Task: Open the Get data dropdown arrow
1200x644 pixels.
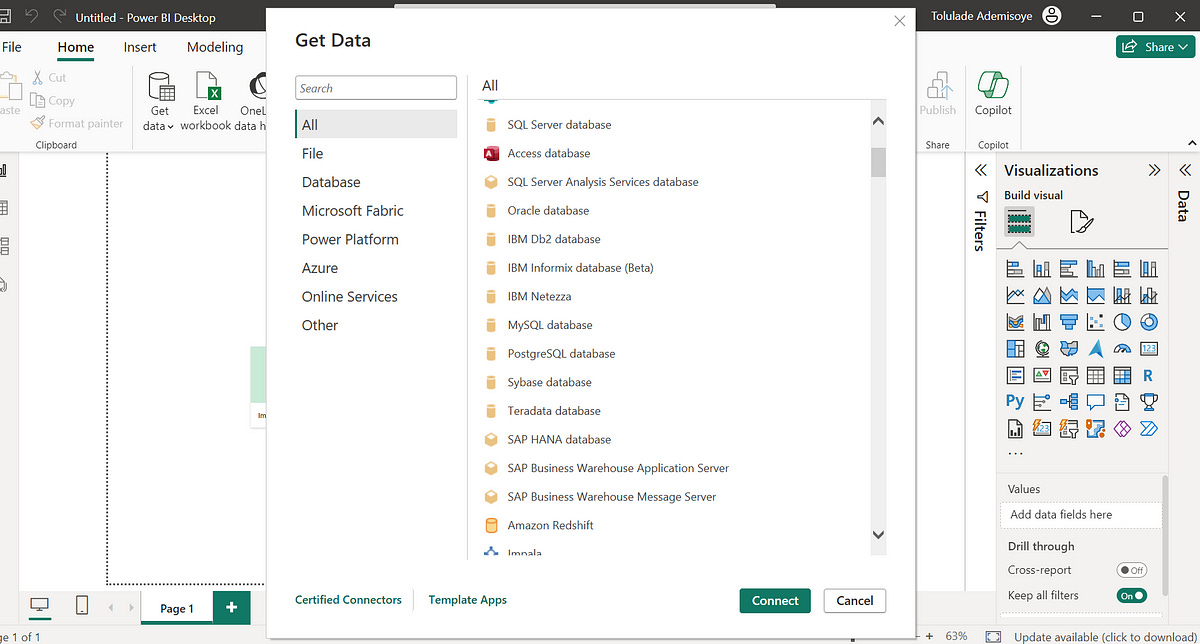Action: [x=170, y=127]
